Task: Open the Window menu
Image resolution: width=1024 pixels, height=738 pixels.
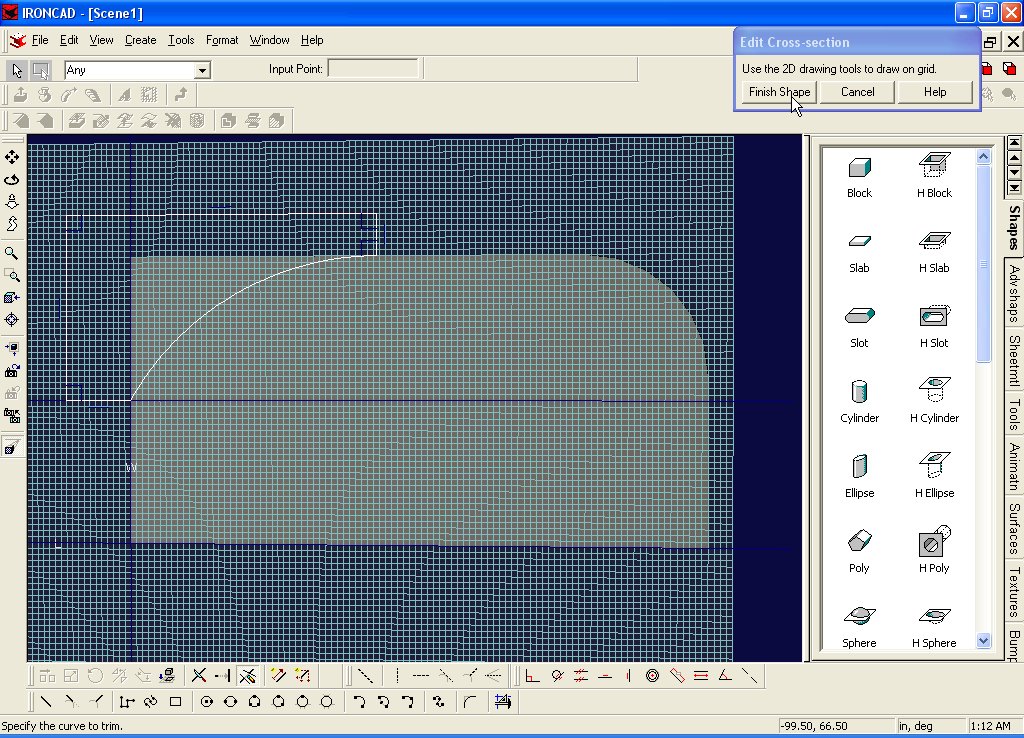Action: [x=269, y=40]
